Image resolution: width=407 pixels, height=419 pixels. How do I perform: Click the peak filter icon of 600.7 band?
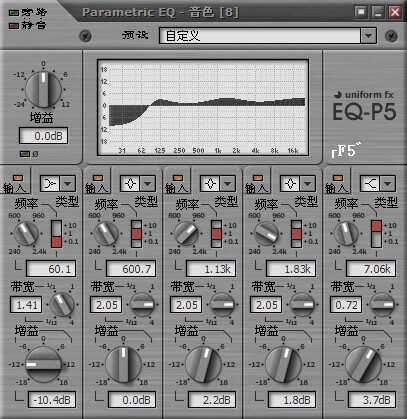(130, 183)
